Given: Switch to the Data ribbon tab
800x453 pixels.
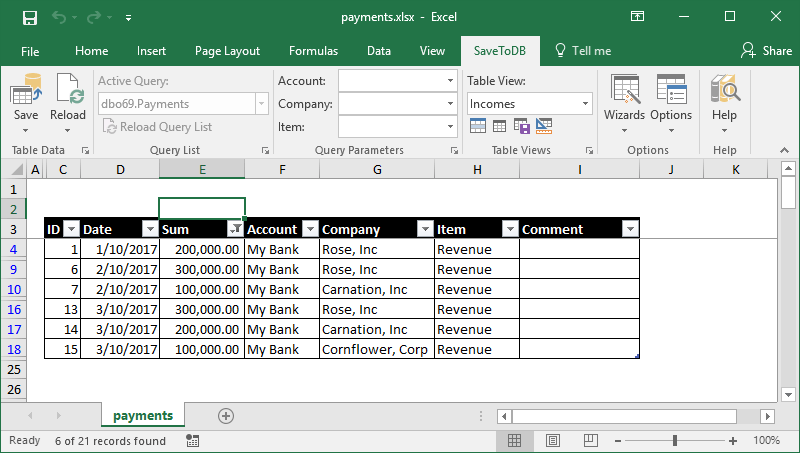Looking at the screenshot, I should point(379,51).
